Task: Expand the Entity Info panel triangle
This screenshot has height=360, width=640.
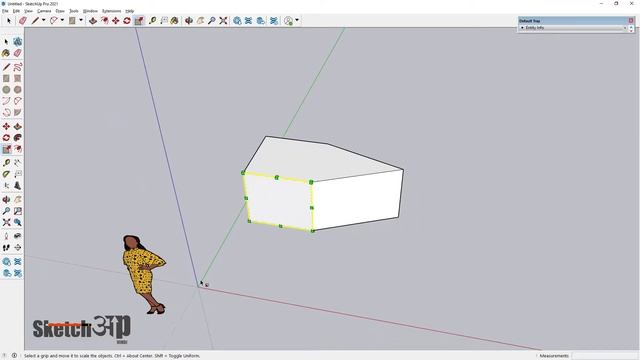Action: [x=522, y=28]
